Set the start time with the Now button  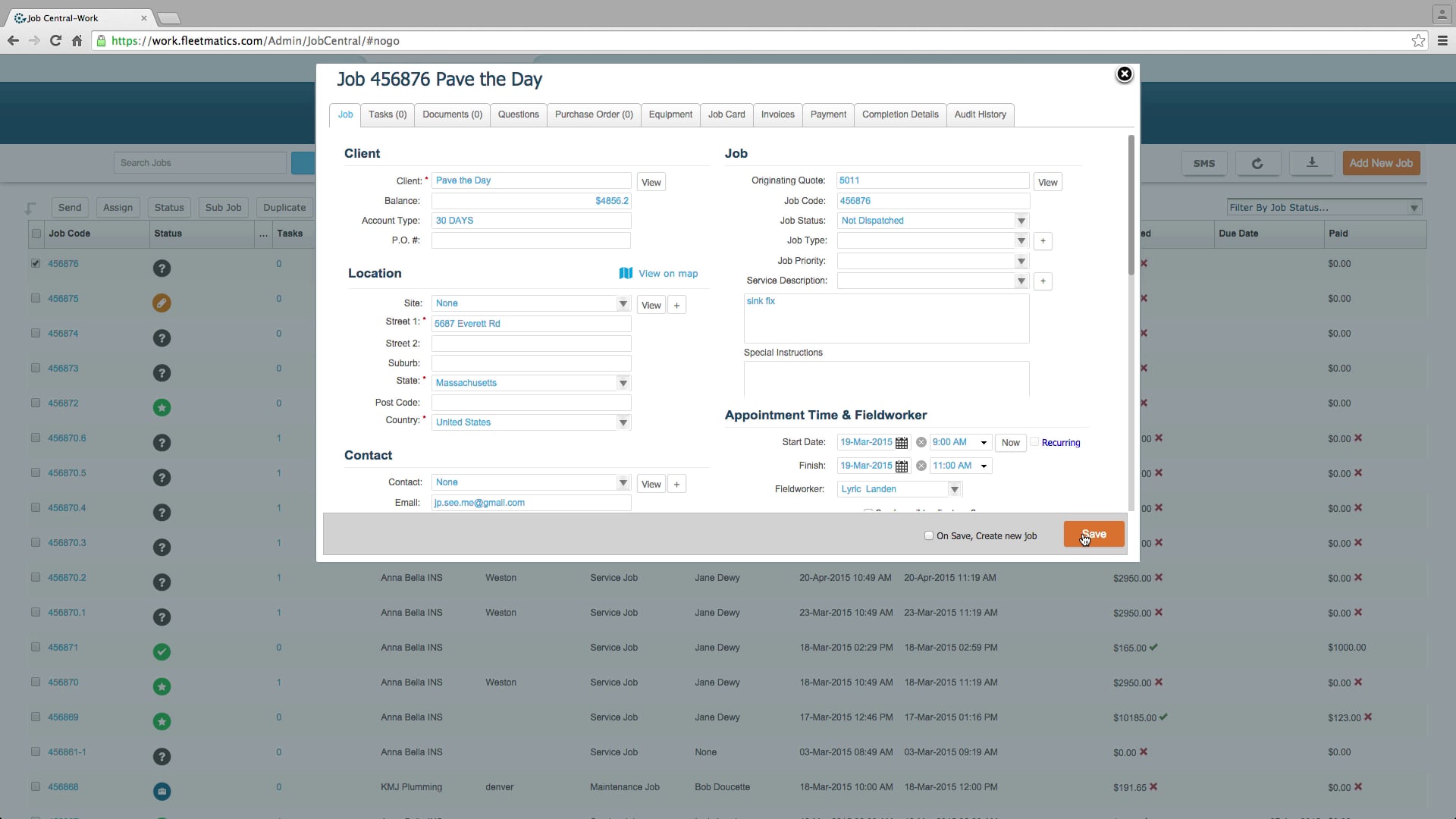(1010, 443)
